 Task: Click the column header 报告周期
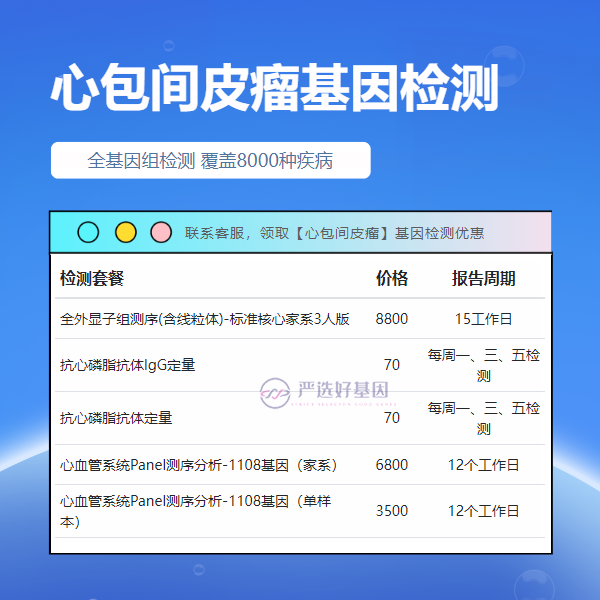coord(483,278)
